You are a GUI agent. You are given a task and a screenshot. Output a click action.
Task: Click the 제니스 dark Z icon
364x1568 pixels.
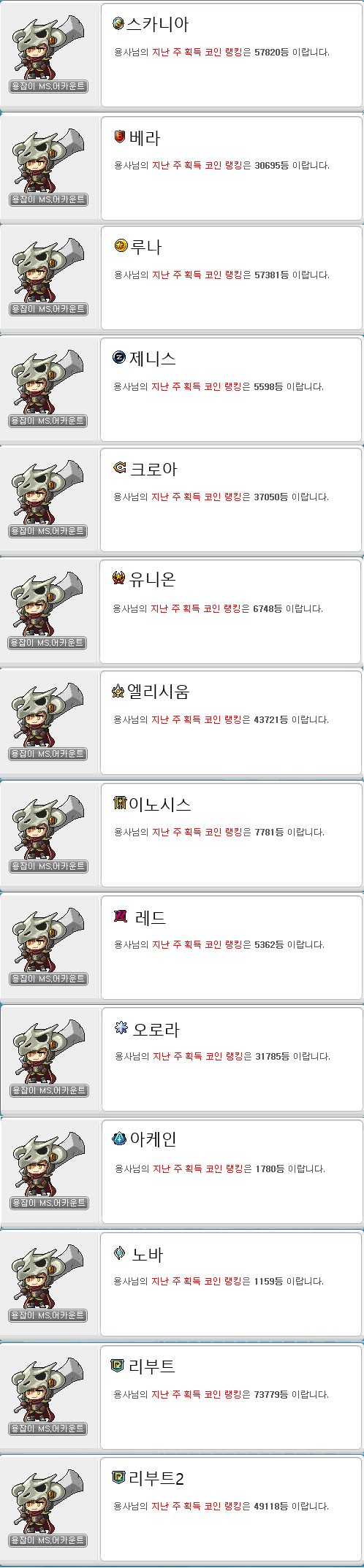point(119,357)
